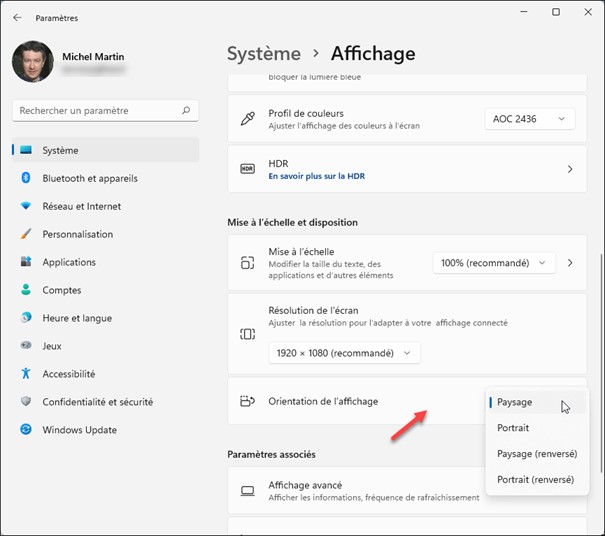Open the 1920 × 1080 resolution dropdown
Image resolution: width=605 pixels, height=536 pixels.
pyautogui.click(x=344, y=353)
